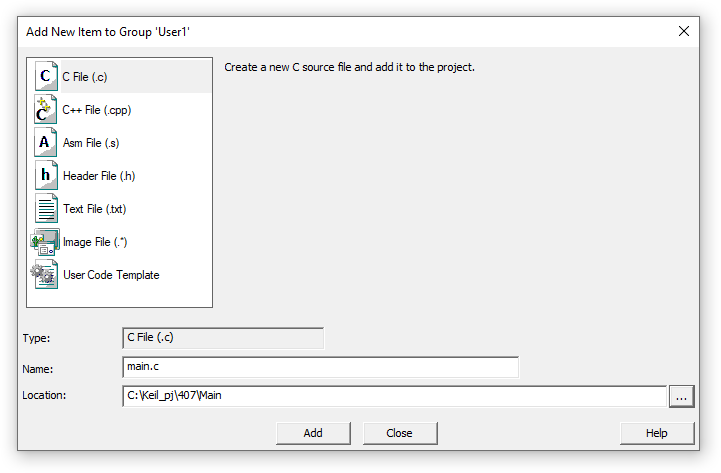Select 'Asm File (.s)' label in list
Screen dimensions: 721x473
91,143
